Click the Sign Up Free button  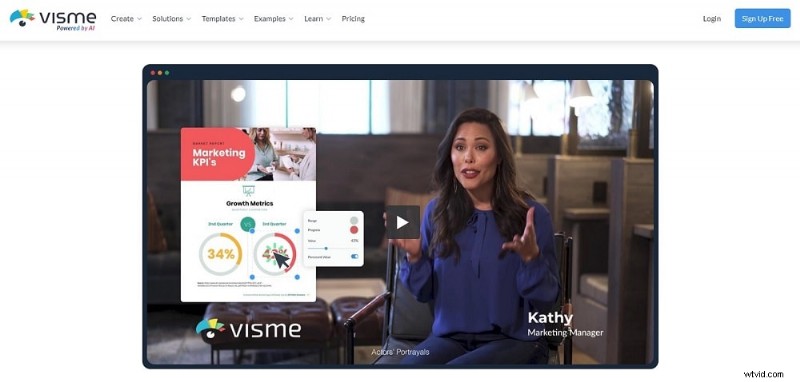coord(762,18)
